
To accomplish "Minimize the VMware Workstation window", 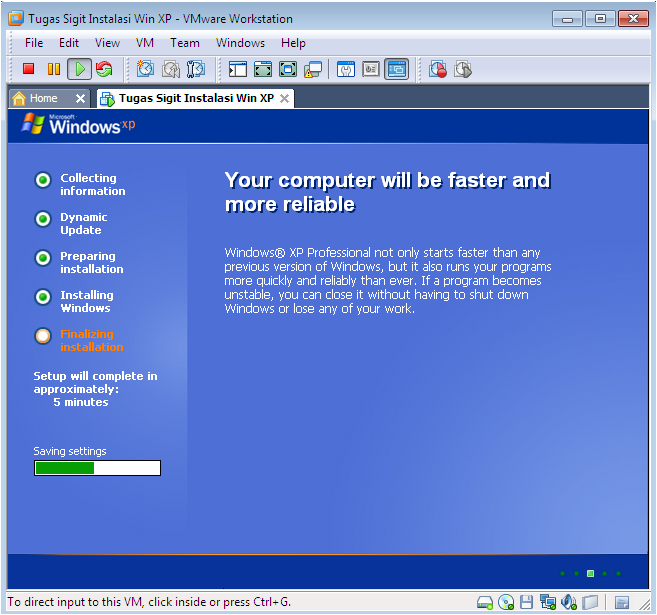I will point(567,19).
